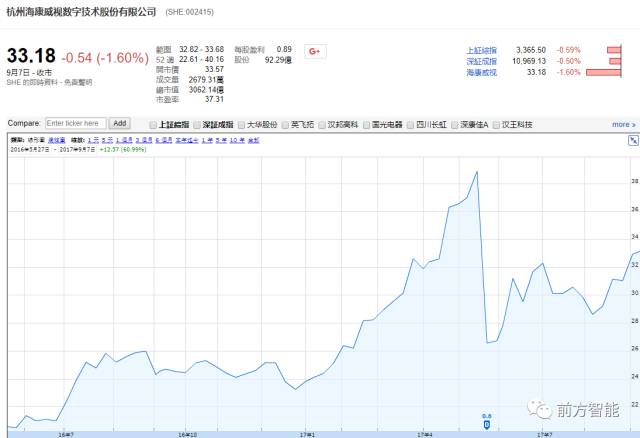
Task: Click the EPS value 0.89
Action: tap(284, 49)
